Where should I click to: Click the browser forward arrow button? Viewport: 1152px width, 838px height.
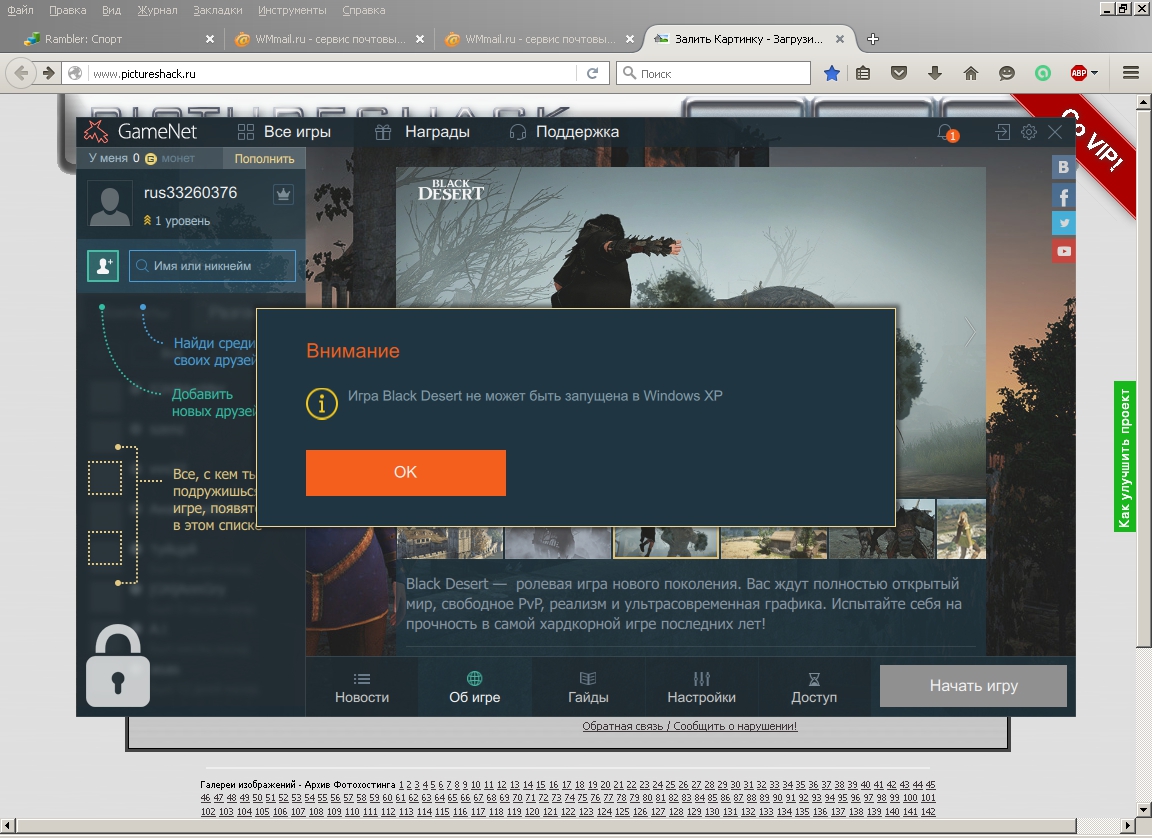pos(48,73)
